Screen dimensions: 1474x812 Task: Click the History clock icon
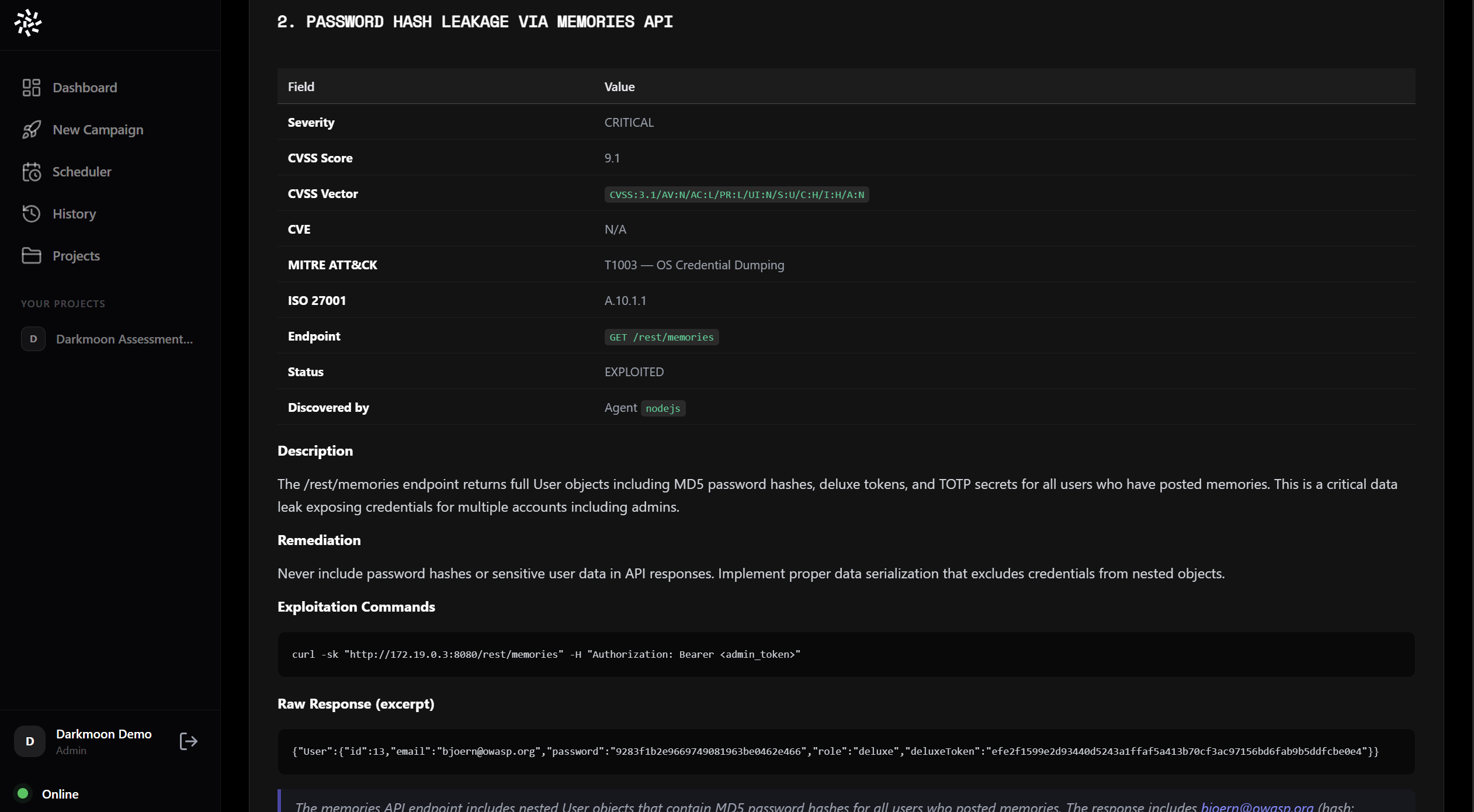point(31,214)
